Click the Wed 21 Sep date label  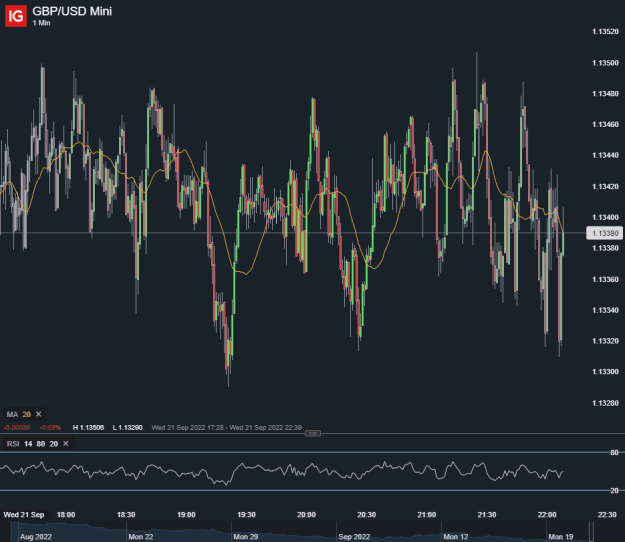(24, 515)
